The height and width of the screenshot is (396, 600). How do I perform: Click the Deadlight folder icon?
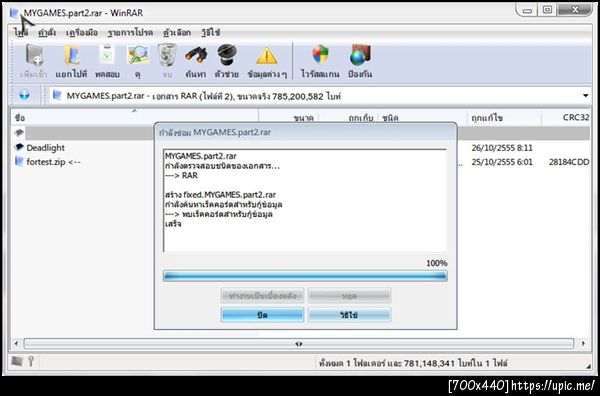19,147
